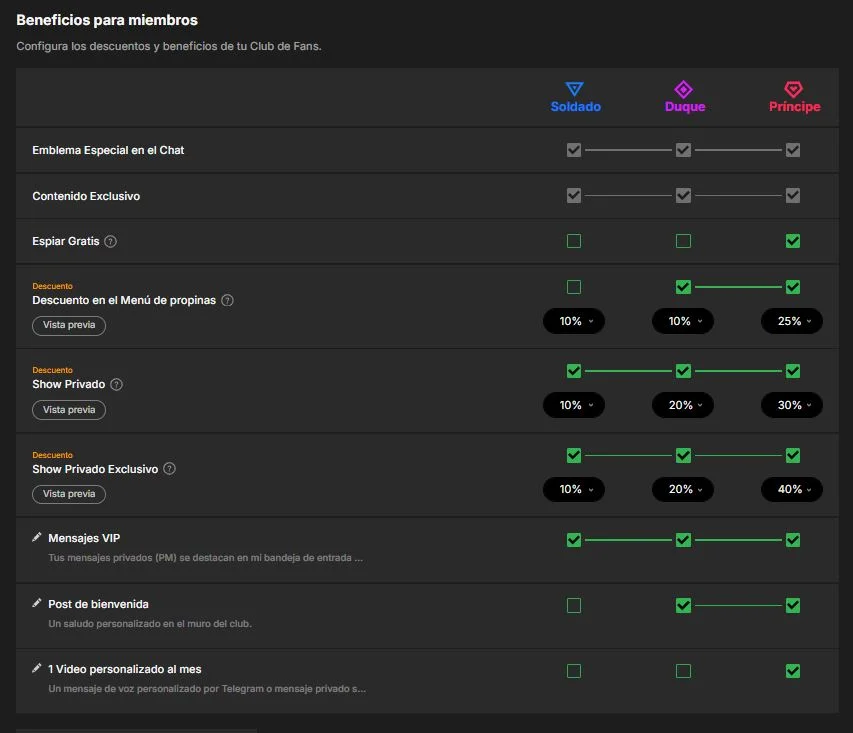Edit the 1 Video personalizado al mes benefit
The image size is (853, 733).
click(x=36, y=668)
